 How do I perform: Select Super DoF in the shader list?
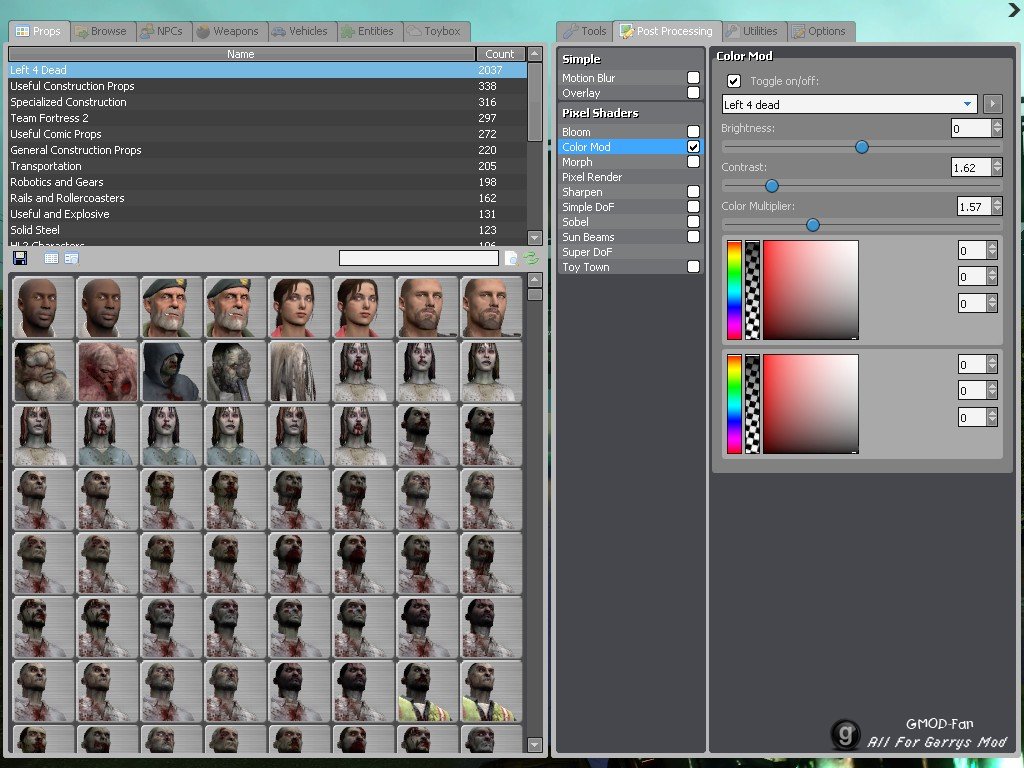630,252
